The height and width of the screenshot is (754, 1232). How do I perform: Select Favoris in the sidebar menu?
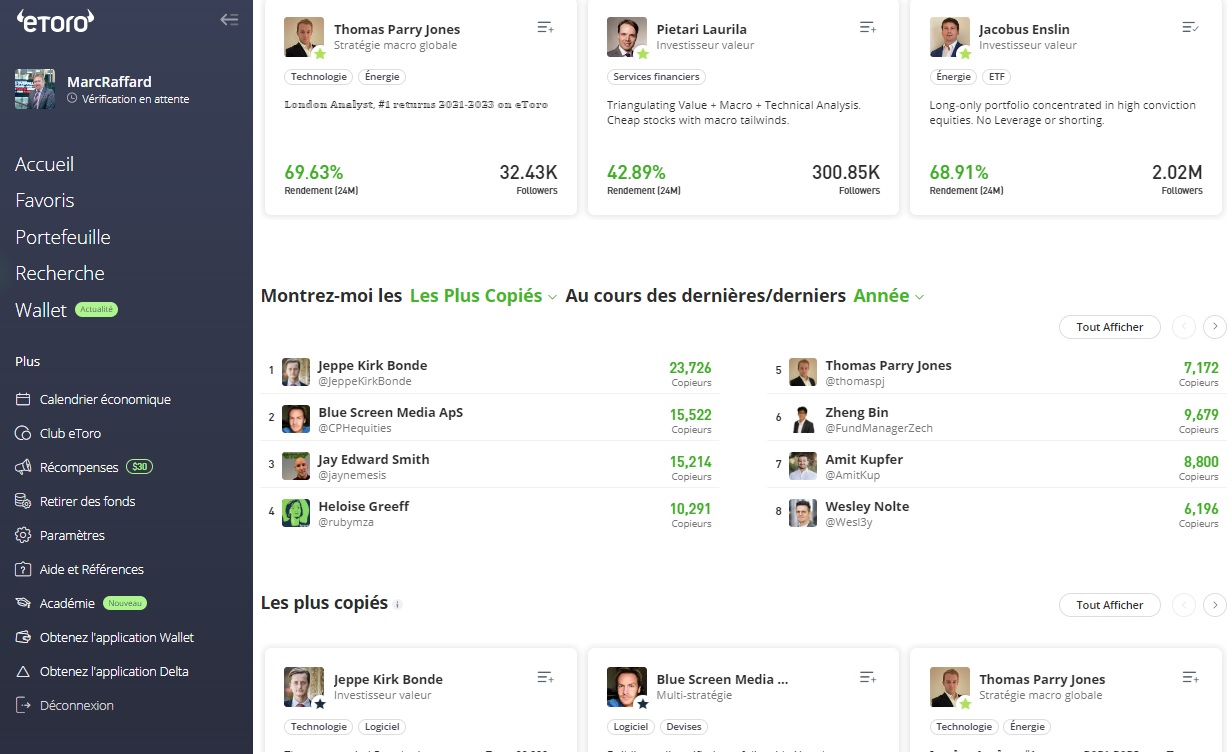pos(45,201)
